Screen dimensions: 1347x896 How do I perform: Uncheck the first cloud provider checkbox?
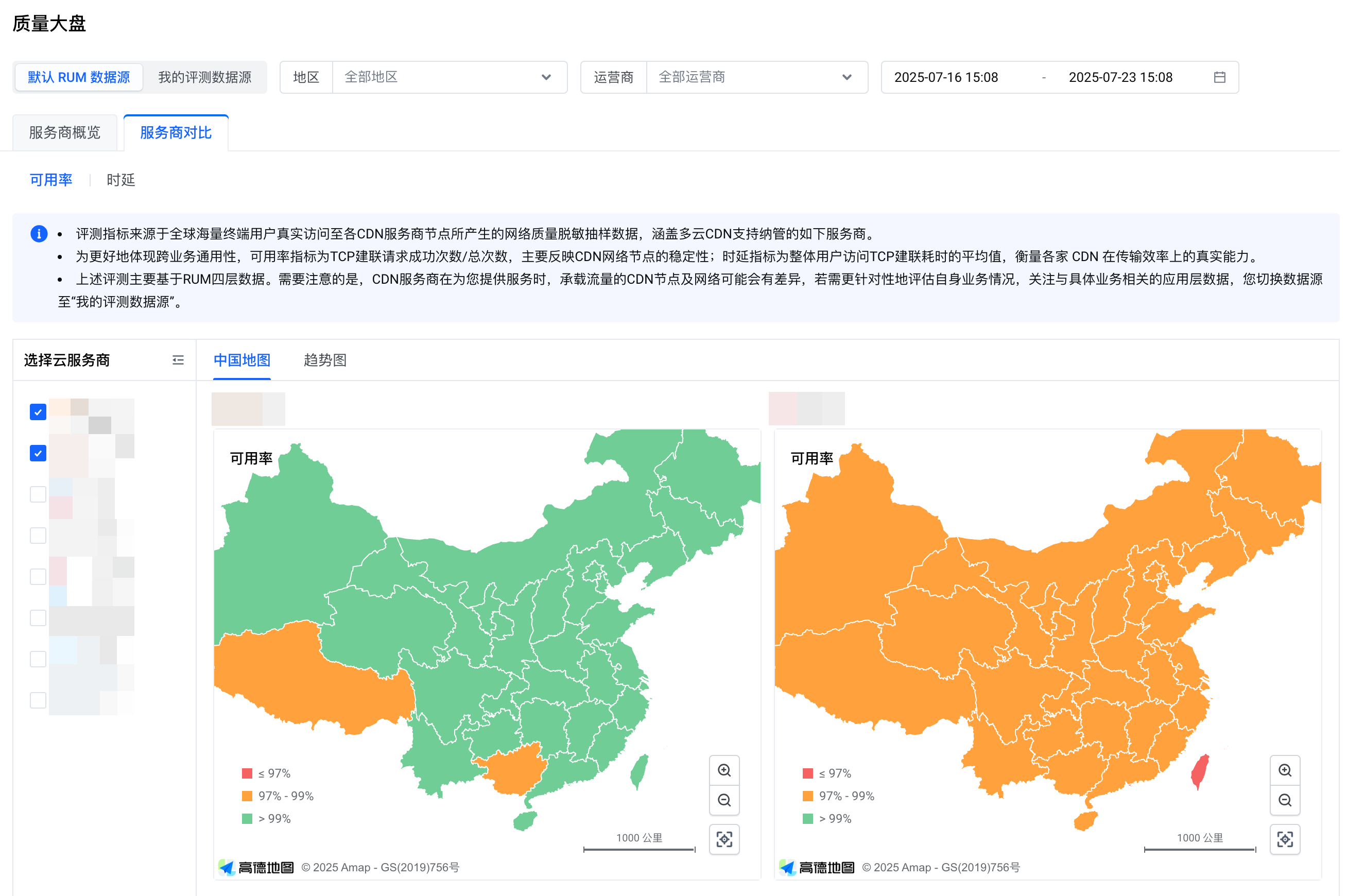pyautogui.click(x=38, y=412)
